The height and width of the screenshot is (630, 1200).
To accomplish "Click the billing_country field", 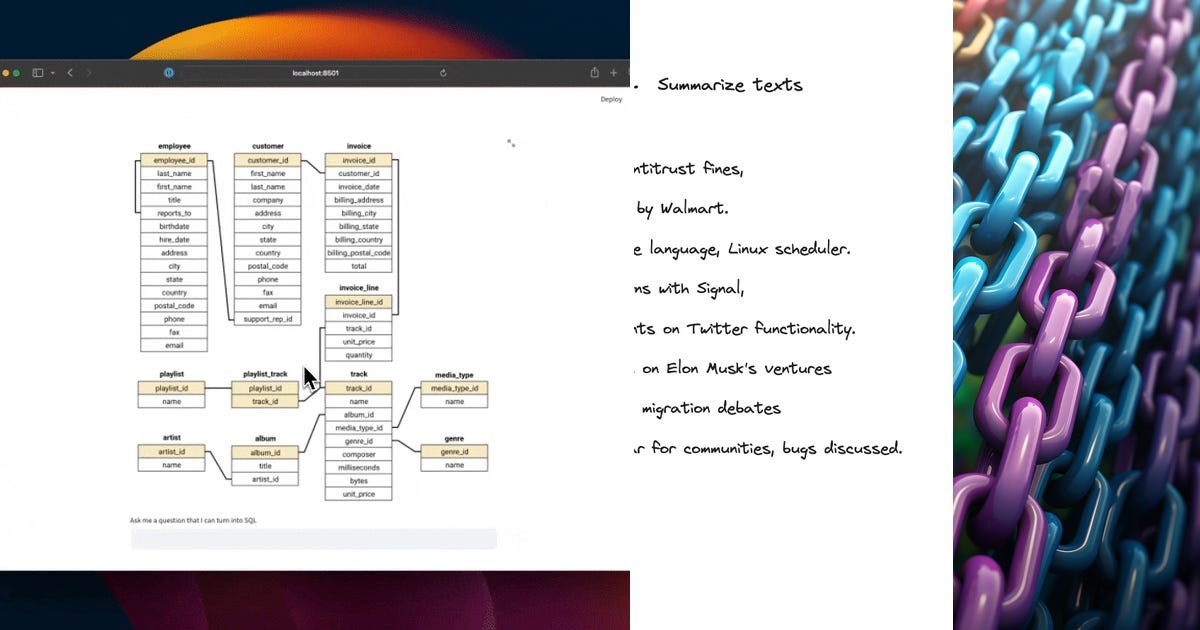I will pyautogui.click(x=358, y=240).
